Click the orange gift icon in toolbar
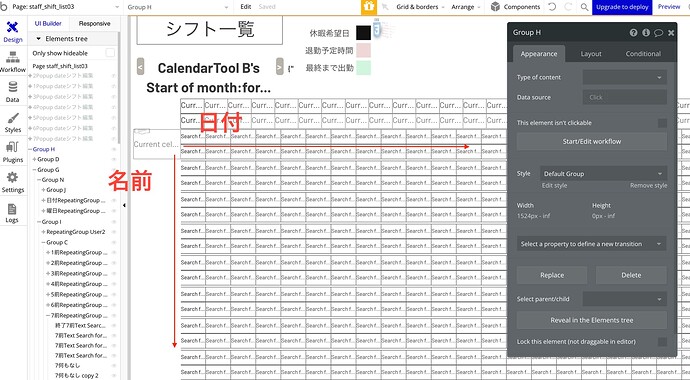690x380 pixels. [369, 7]
